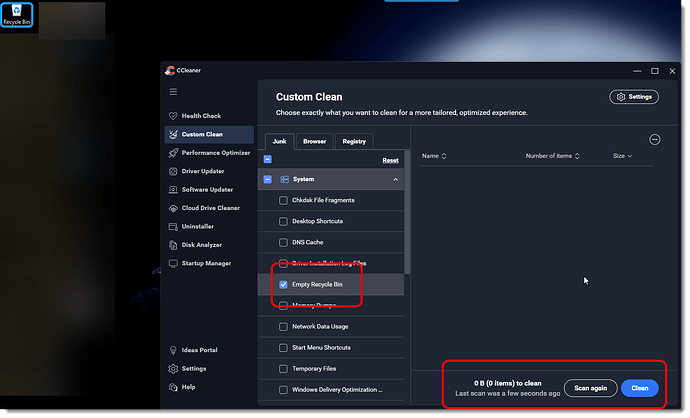Open the Recycle Bin desktop icon
The image size is (690, 418).
tap(17, 14)
